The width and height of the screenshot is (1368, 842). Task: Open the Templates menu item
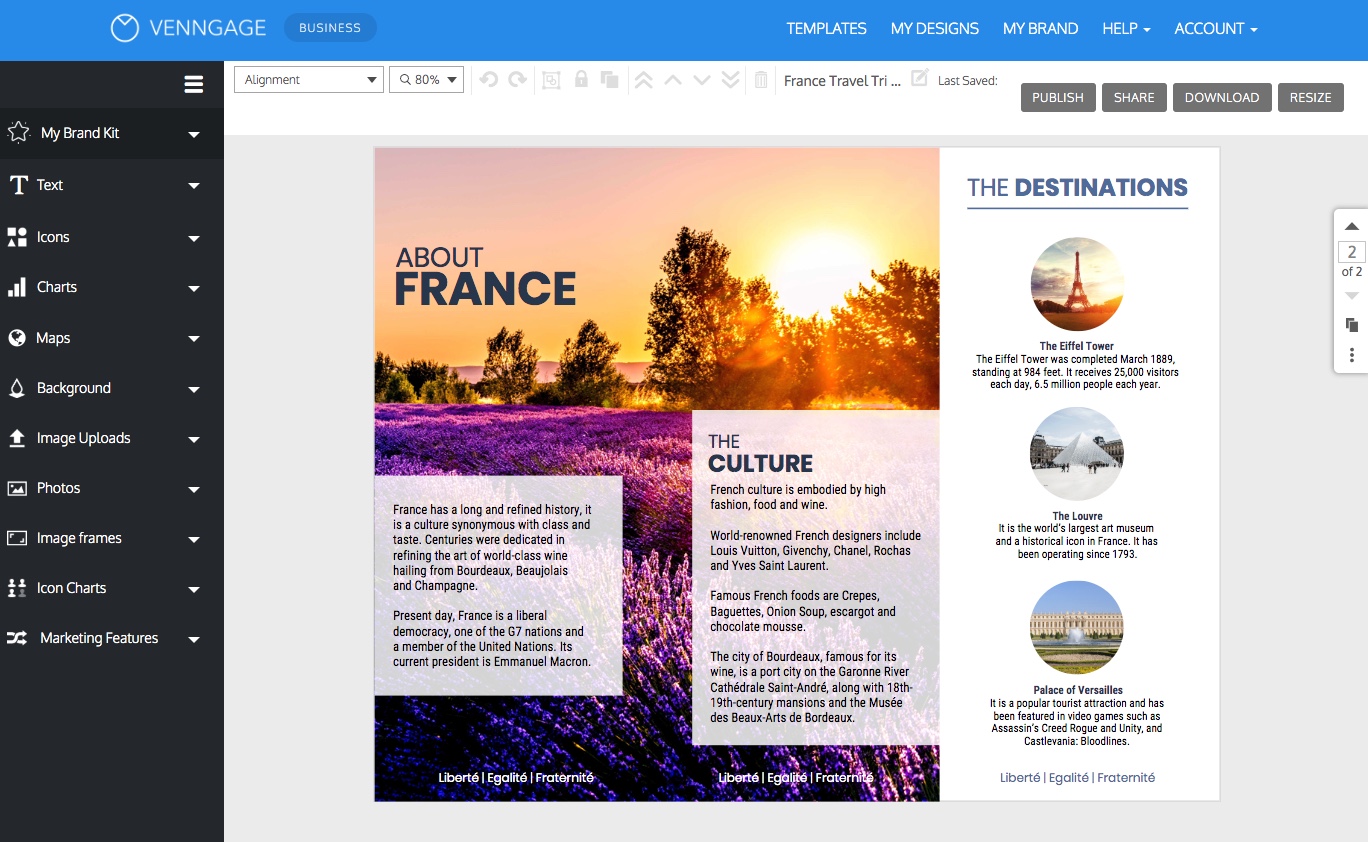[826, 29]
